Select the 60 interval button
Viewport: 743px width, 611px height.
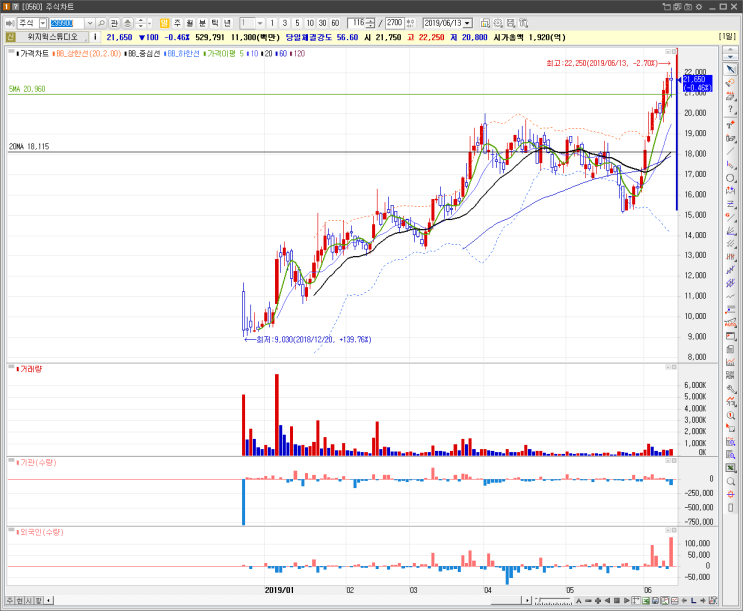click(335, 23)
